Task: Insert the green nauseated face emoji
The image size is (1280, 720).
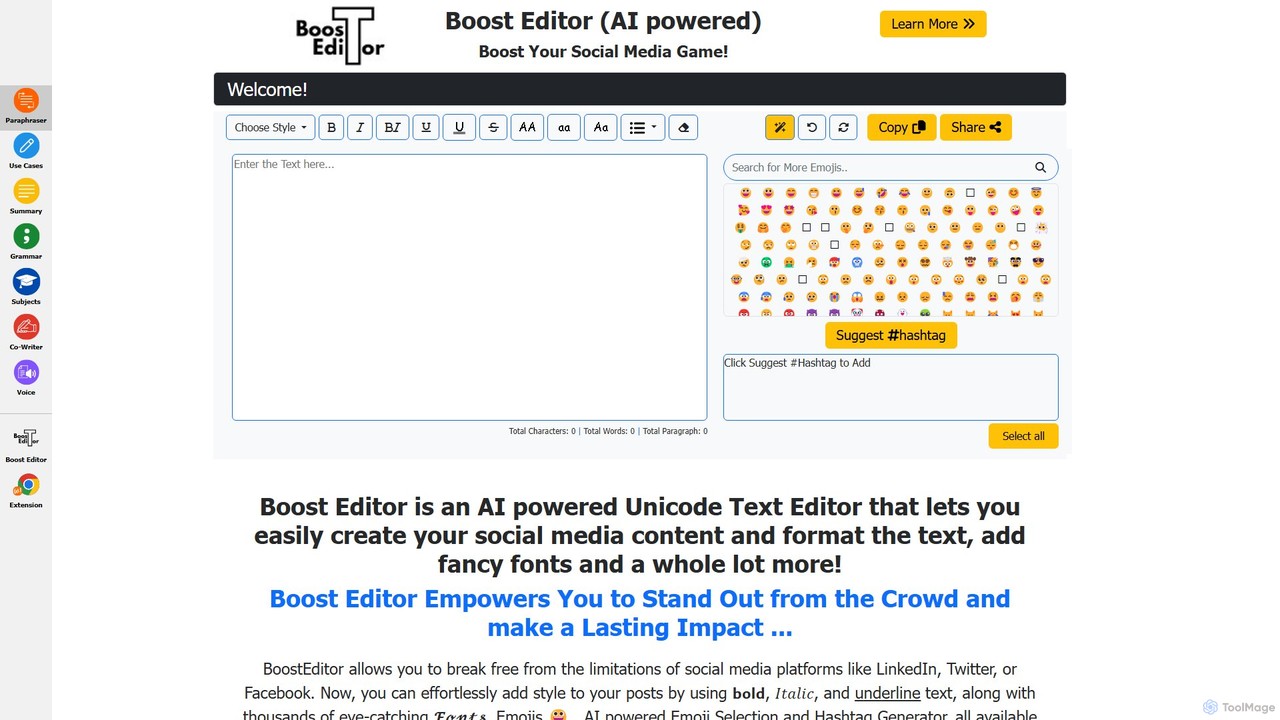Action: [767, 262]
